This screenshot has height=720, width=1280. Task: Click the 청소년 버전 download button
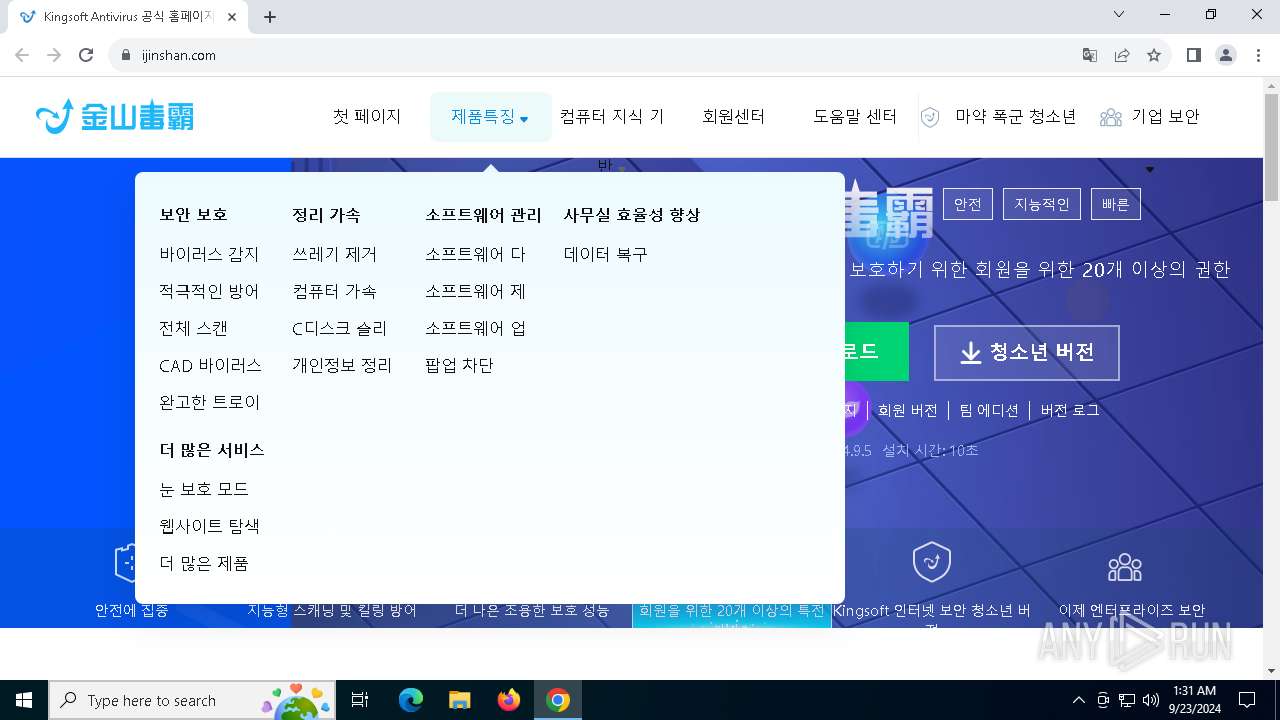(x=1027, y=352)
